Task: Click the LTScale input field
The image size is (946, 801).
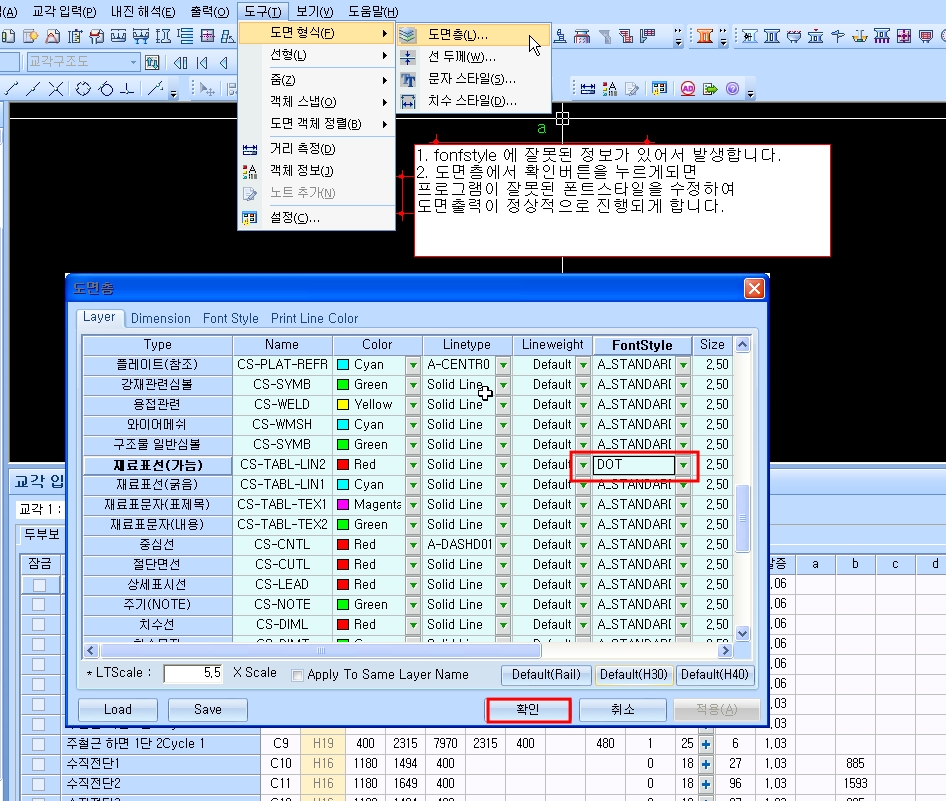Action: point(193,673)
